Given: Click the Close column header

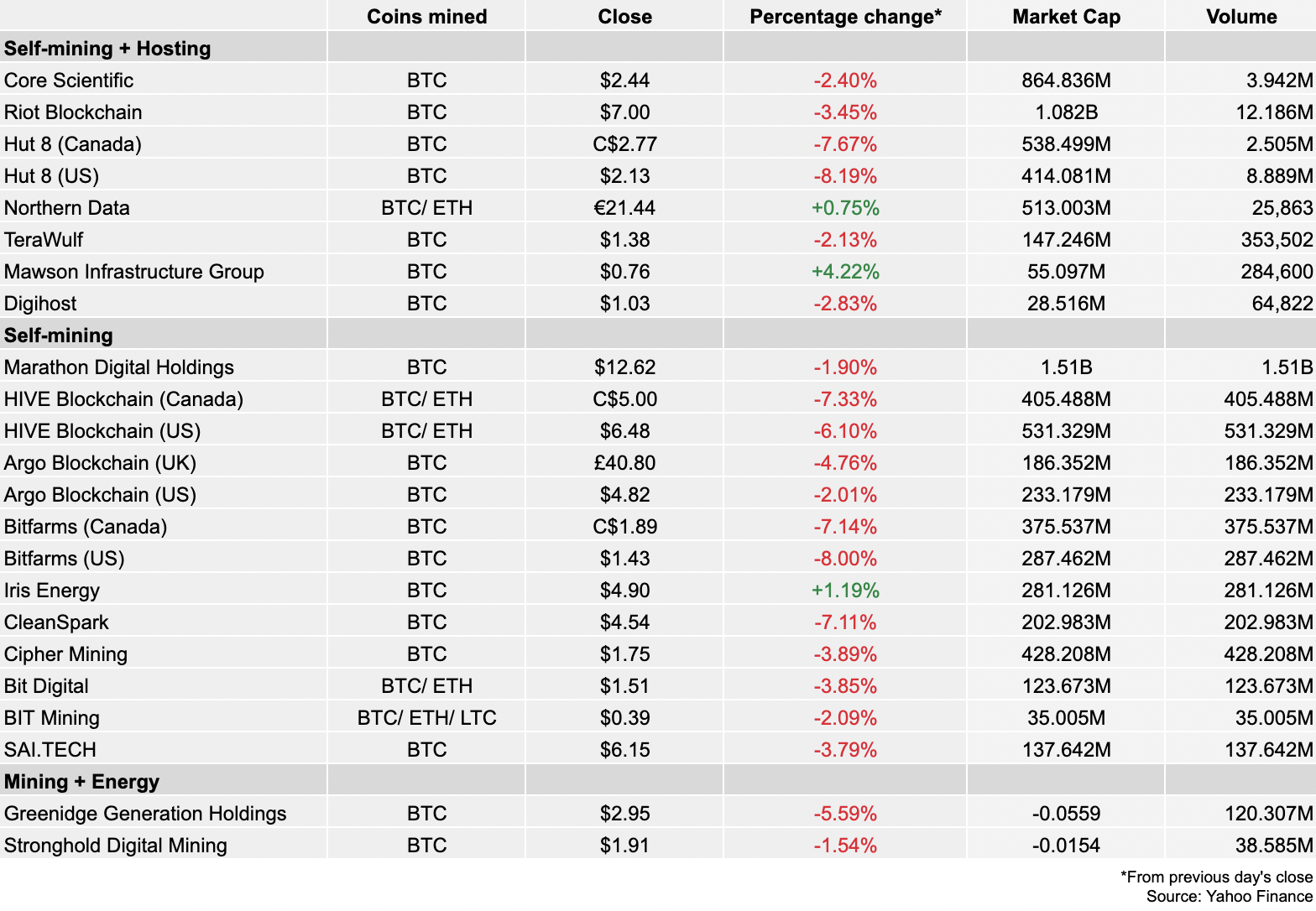Looking at the screenshot, I should 624,17.
